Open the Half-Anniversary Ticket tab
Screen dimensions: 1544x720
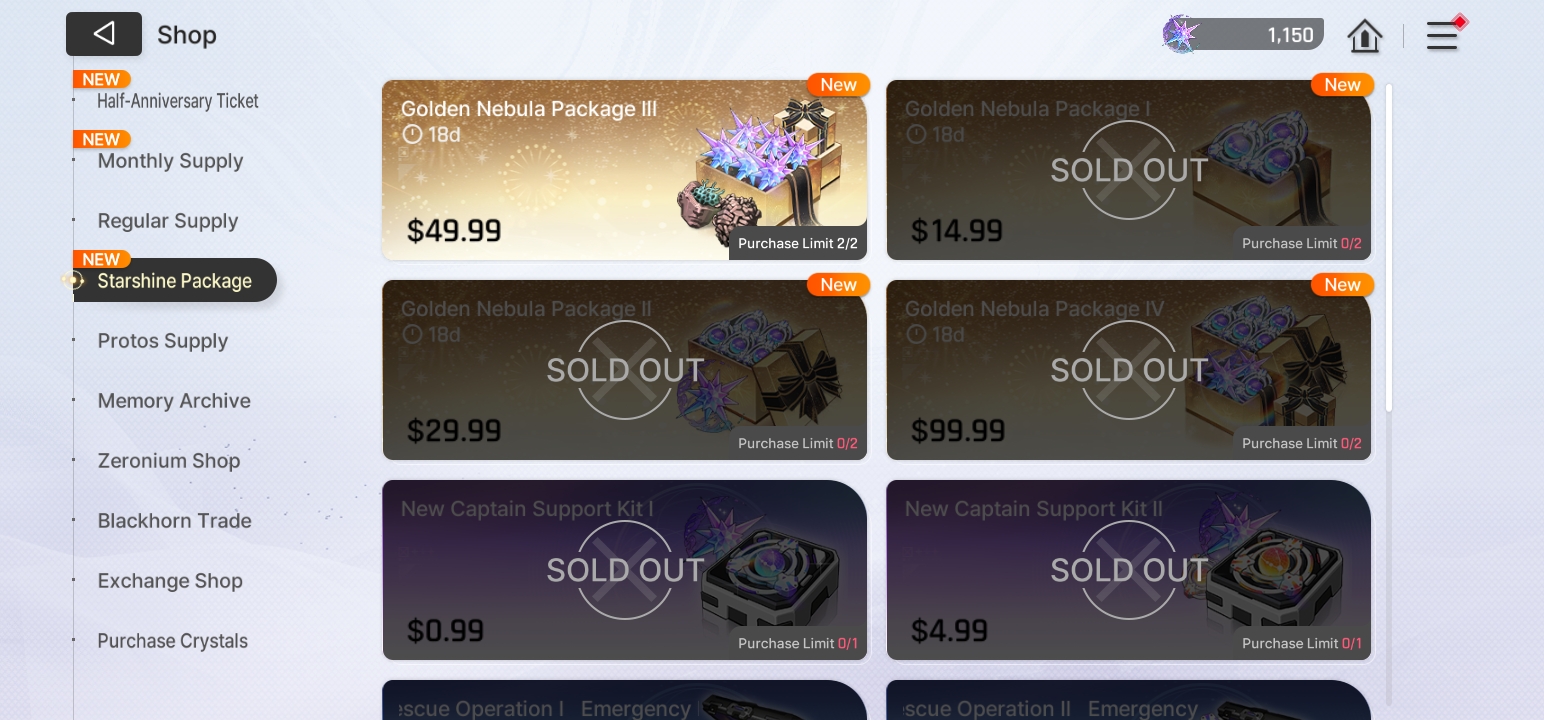click(177, 101)
